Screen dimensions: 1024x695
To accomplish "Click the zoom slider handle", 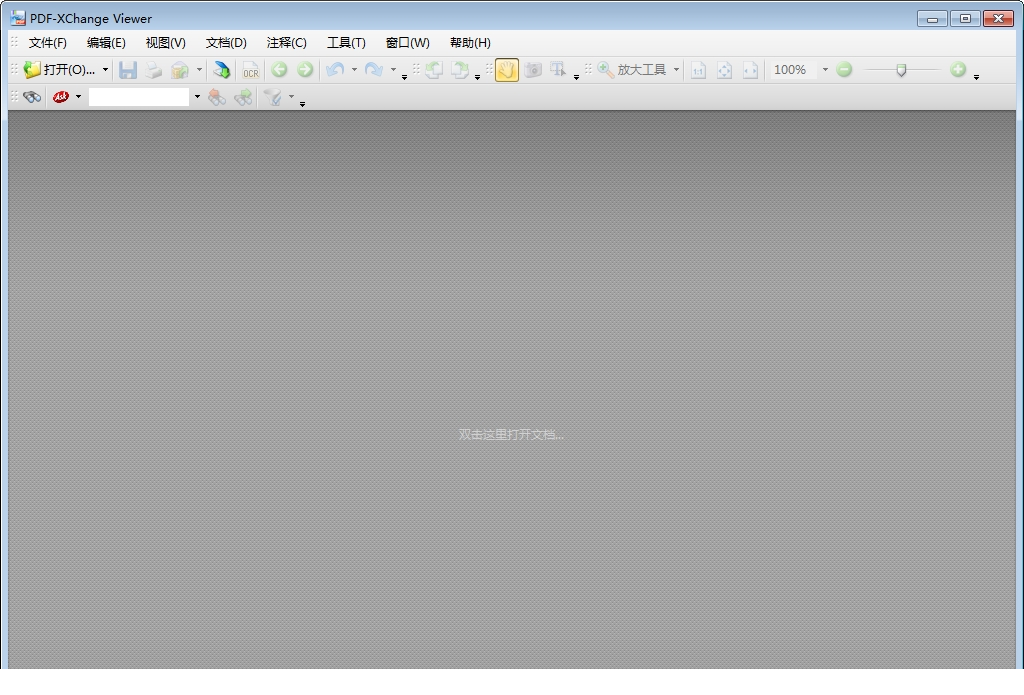I will pos(901,70).
